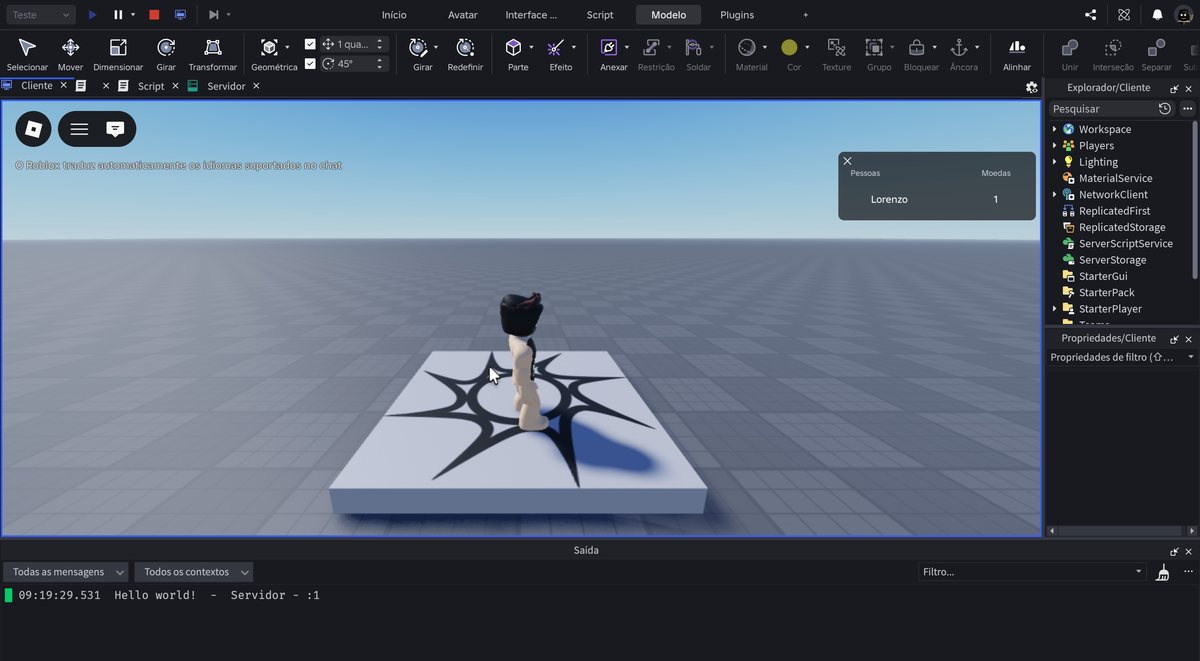Click the move snap increment stepper
1200x661 pixels.
tap(379, 44)
